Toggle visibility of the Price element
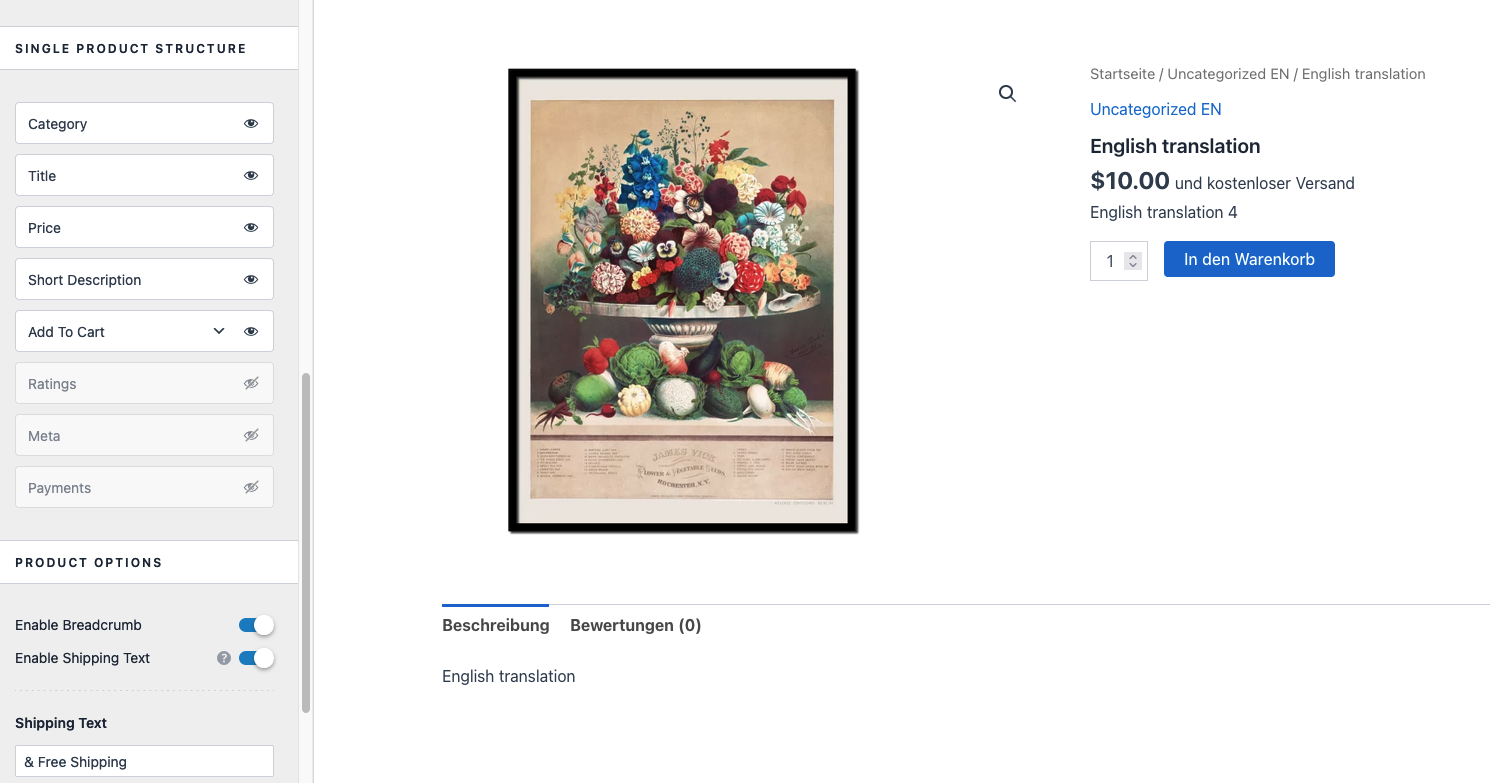This screenshot has height=783, width=1490. pyautogui.click(x=251, y=228)
